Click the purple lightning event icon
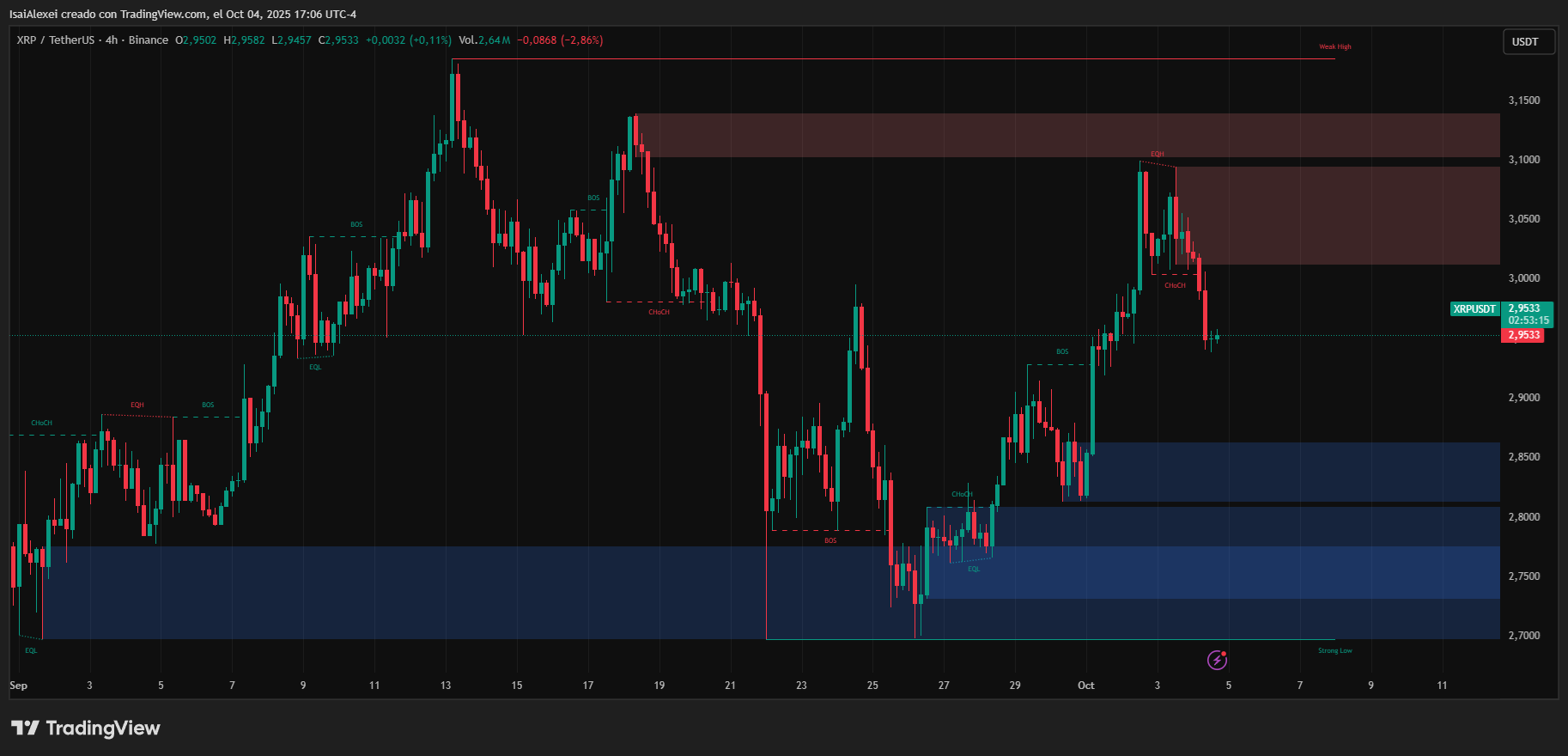1568x756 pixels. (1217, 660)
